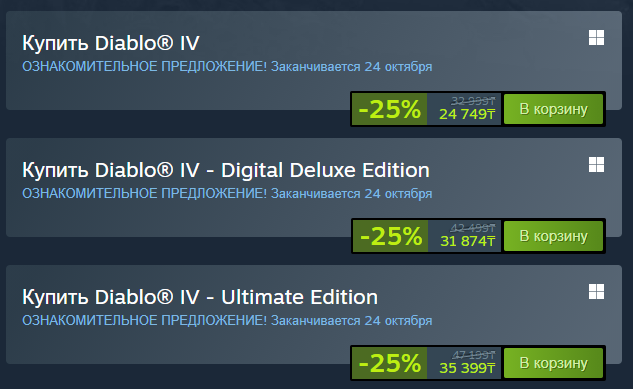Click the discounted price 24 749₸
This screenshot has width=633, height=389.
pyautogui.click(x=467, y=114)
